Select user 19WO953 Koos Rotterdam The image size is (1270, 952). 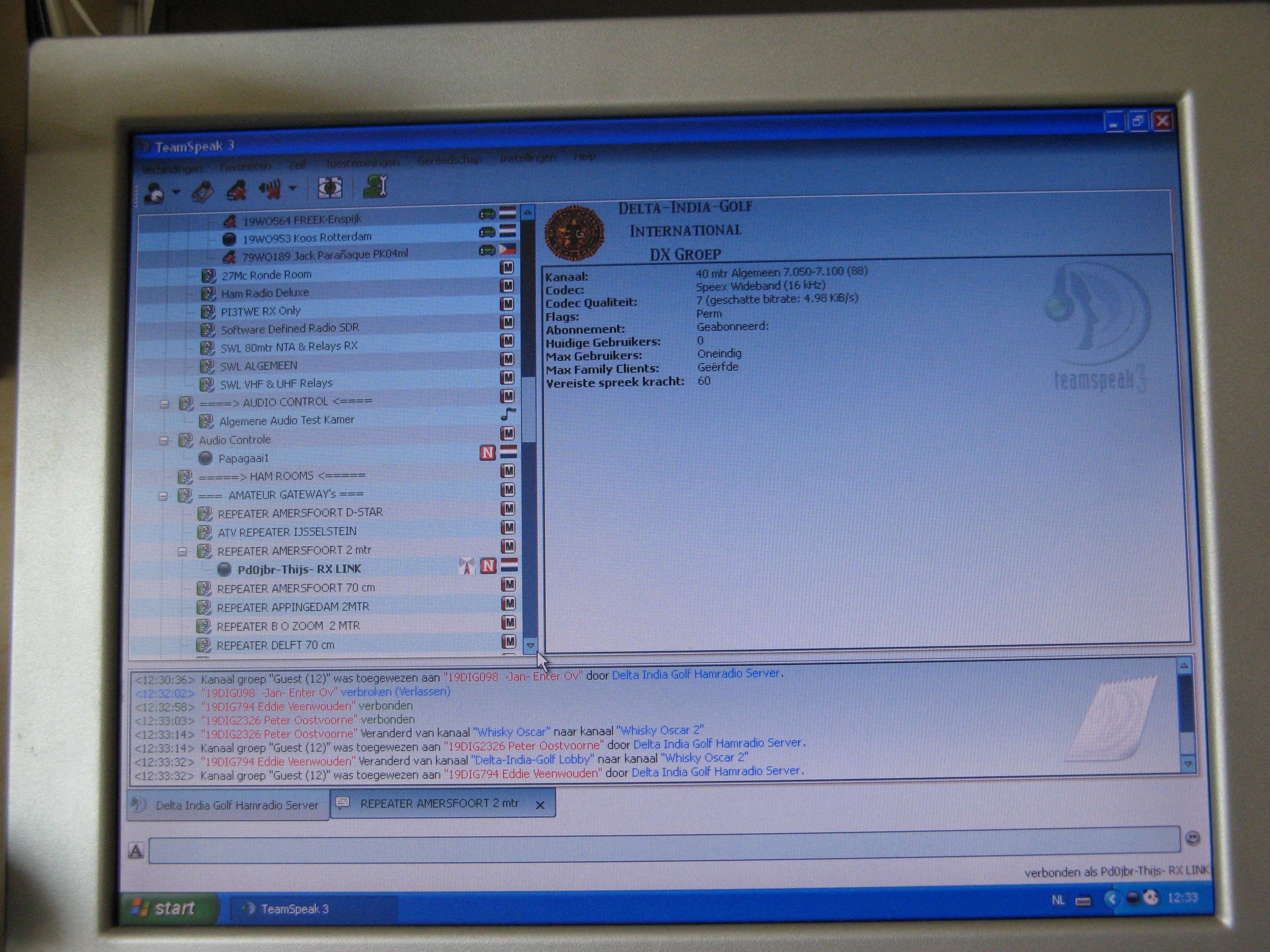click(307, 238)
